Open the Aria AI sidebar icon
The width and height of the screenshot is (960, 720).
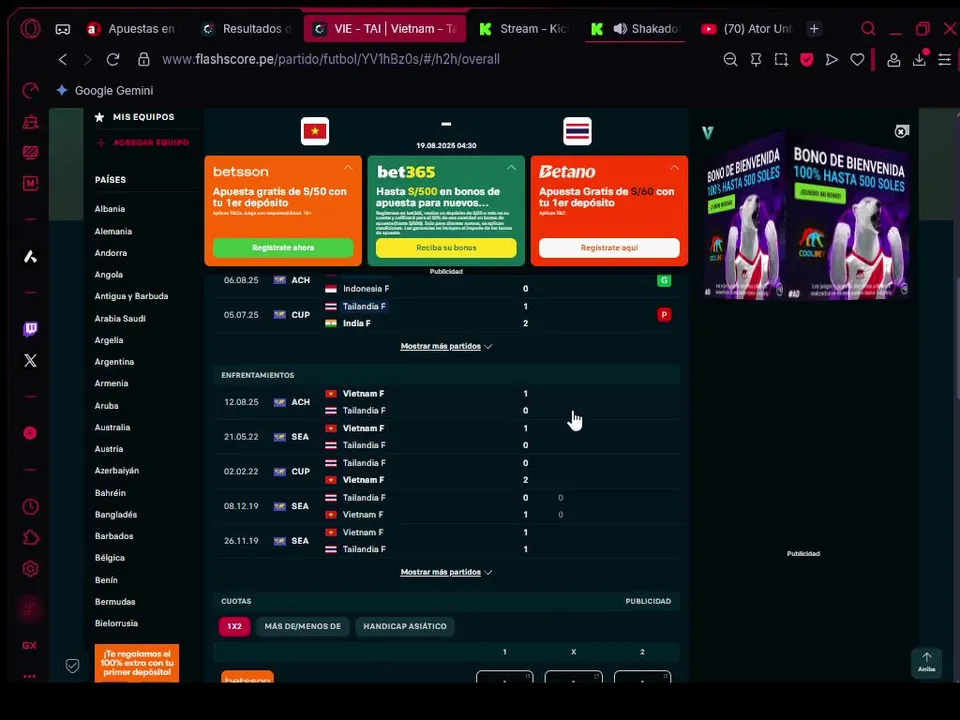pyautogui.click(x=30, y=257)
